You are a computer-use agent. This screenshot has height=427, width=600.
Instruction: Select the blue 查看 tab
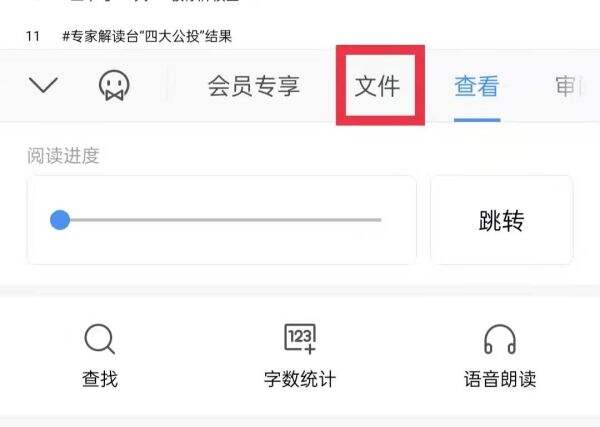point(477,86)
